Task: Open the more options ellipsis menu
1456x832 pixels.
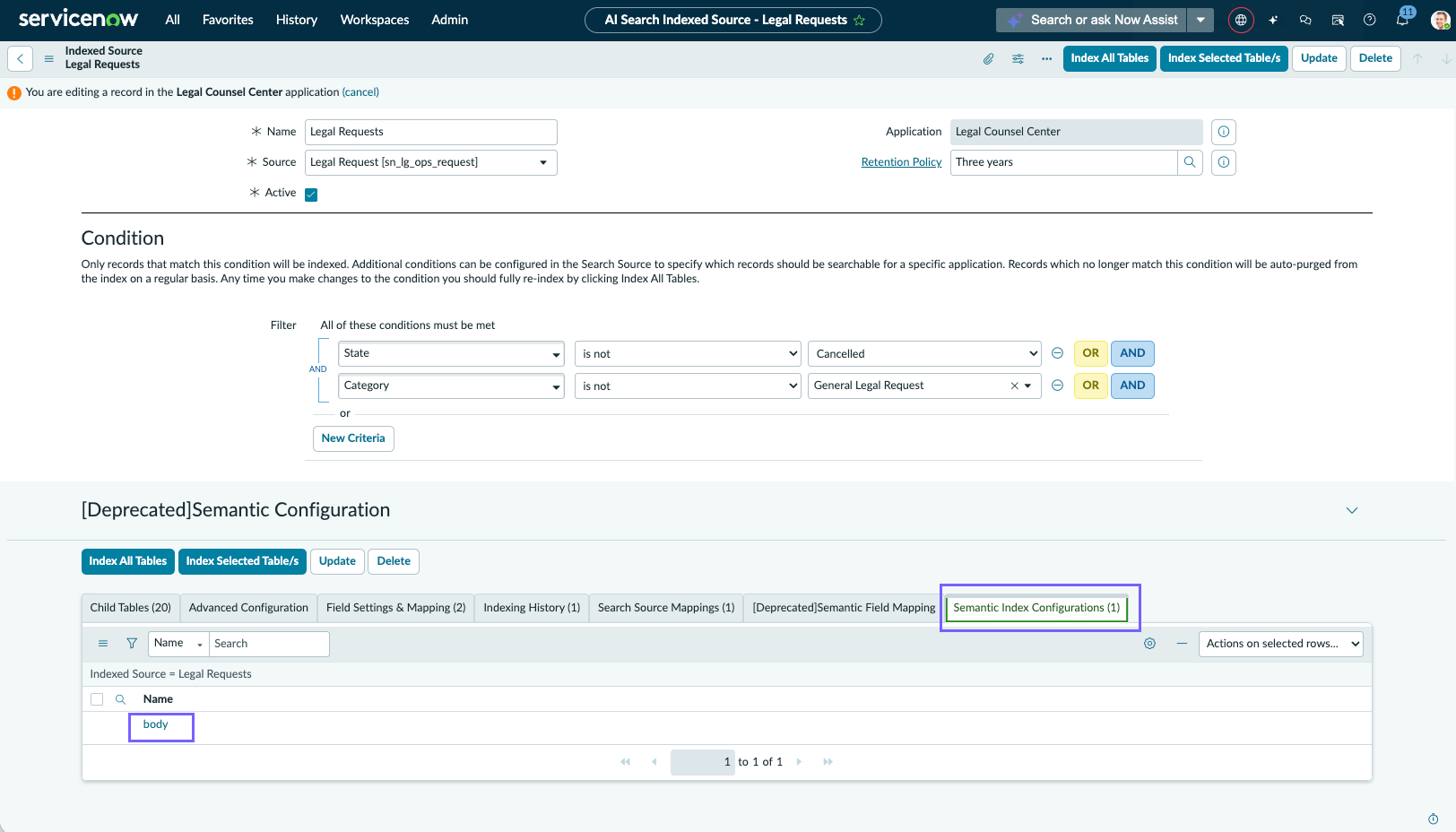Action: tap(1046, 58)
